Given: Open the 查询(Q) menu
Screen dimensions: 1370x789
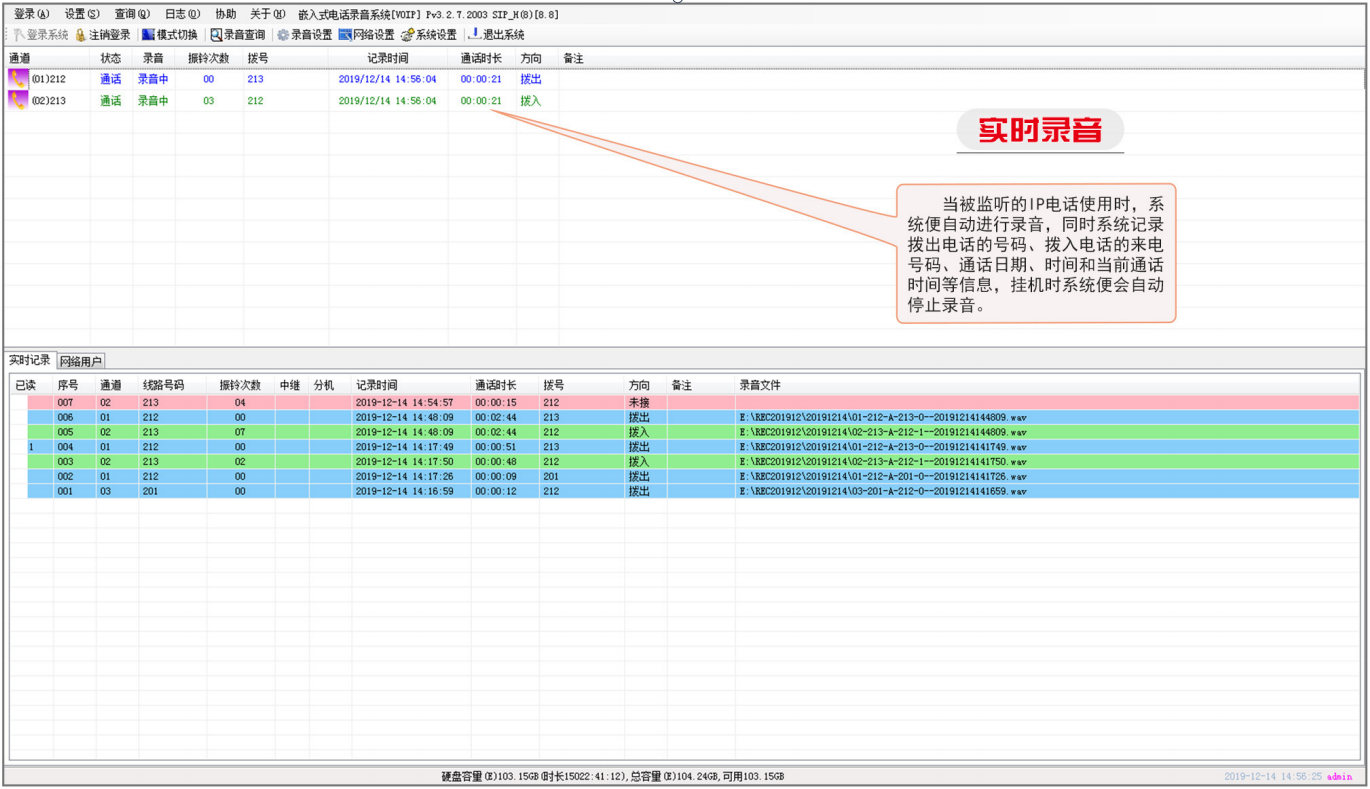Looking at the screenshot, I should (x=132, y=14).
